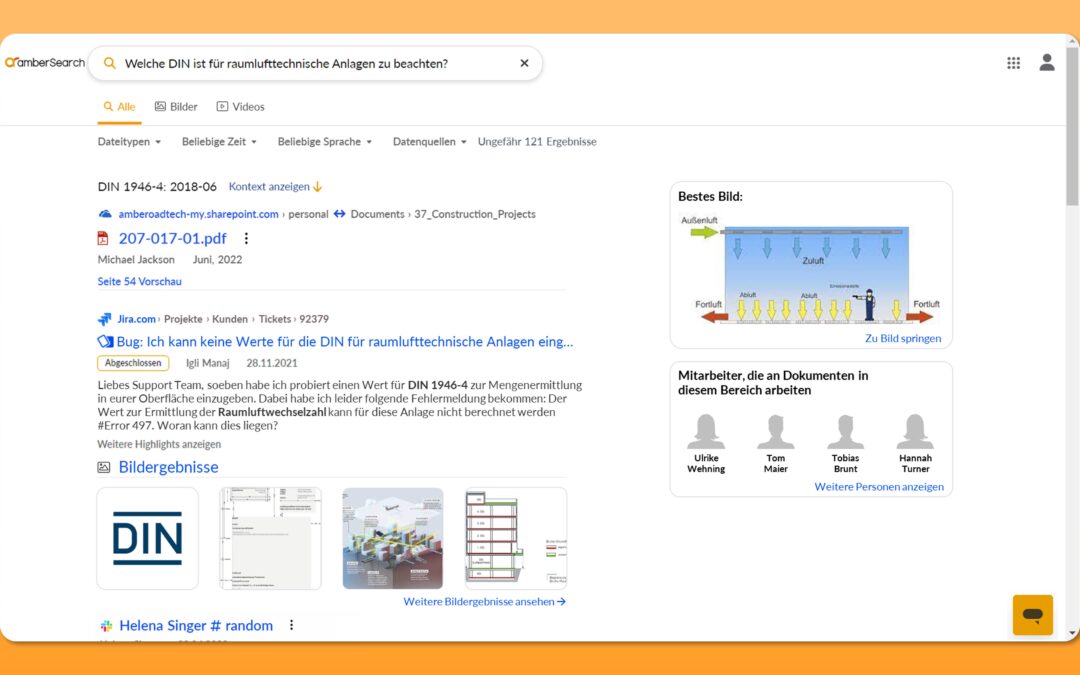Click Ulrike Wehning's avatar

[x=706, y=432]
